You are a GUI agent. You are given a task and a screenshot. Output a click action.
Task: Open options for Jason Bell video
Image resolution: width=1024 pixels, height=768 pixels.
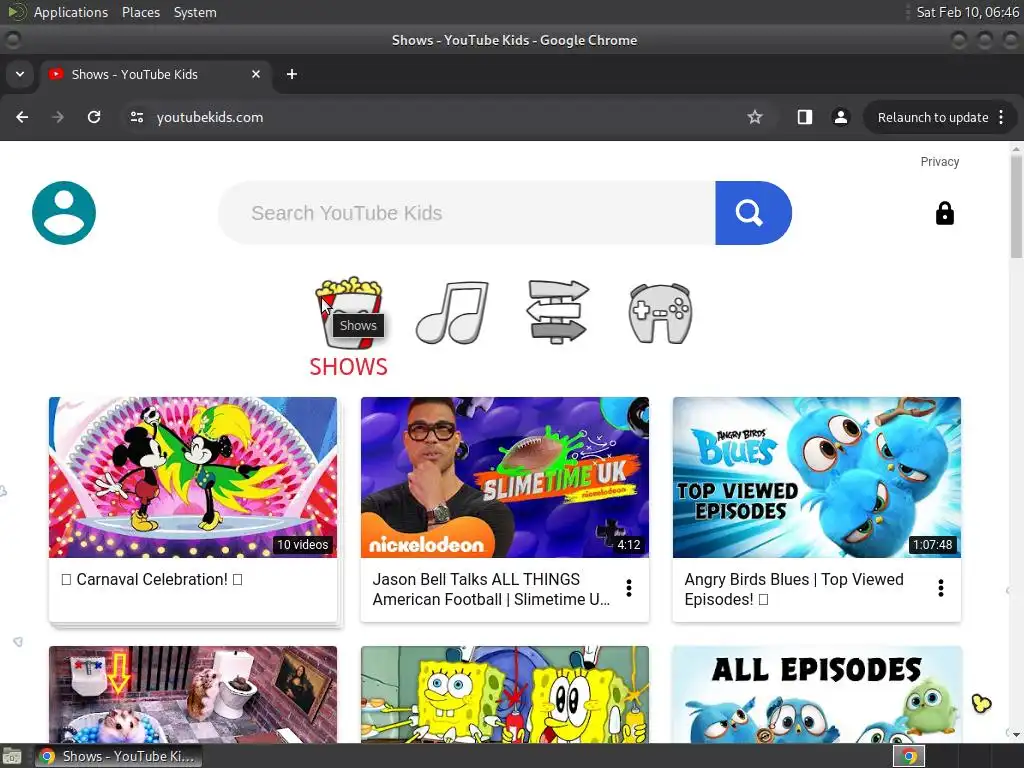[629, 588]
